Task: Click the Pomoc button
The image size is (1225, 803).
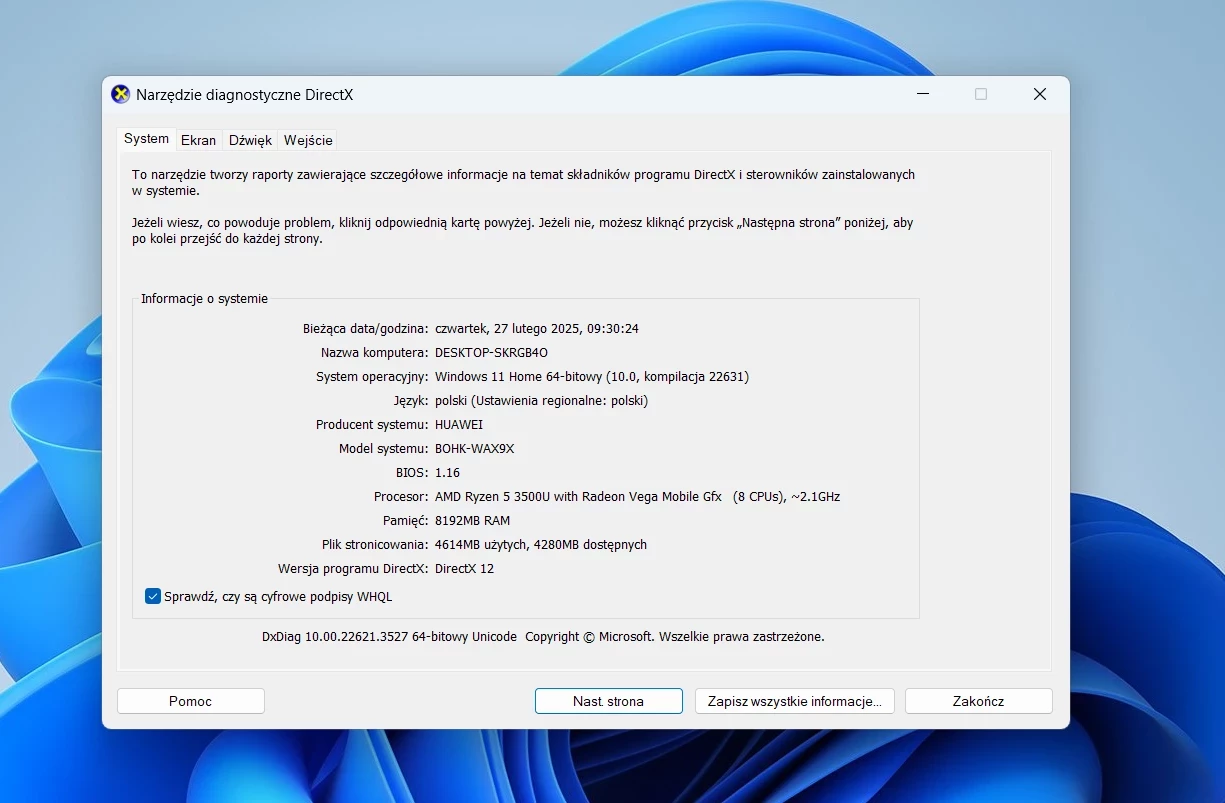Action: [x=190, y=701]
